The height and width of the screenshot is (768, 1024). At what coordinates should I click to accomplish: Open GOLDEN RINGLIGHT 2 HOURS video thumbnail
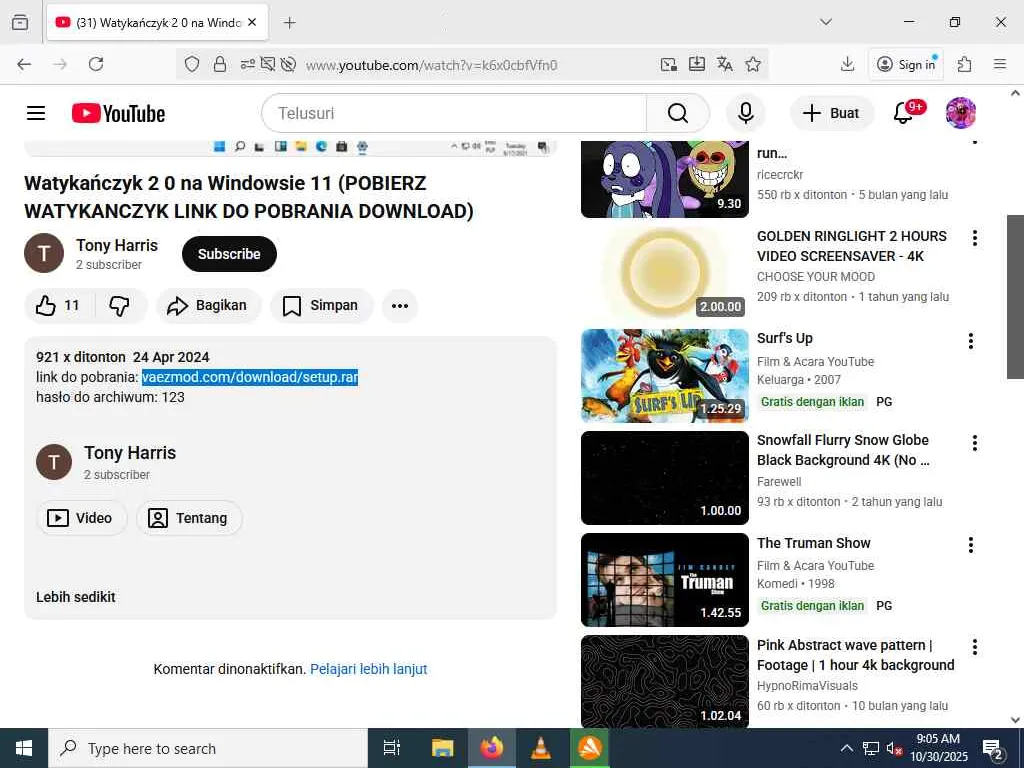(665, 273)
